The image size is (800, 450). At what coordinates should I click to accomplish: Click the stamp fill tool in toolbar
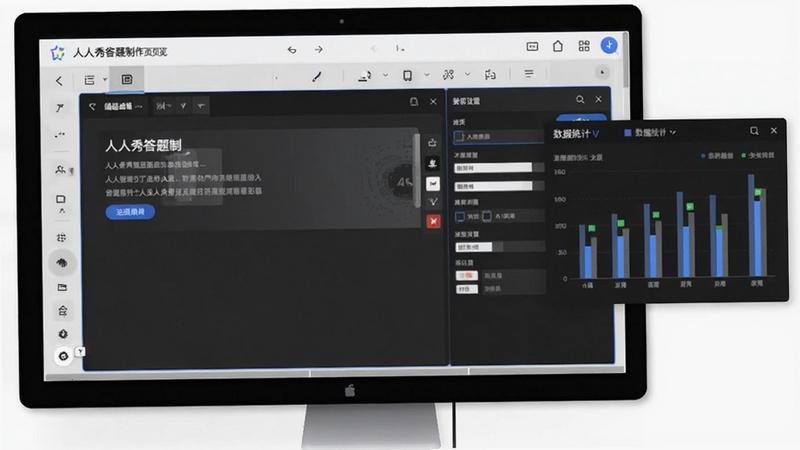[364, 76]
